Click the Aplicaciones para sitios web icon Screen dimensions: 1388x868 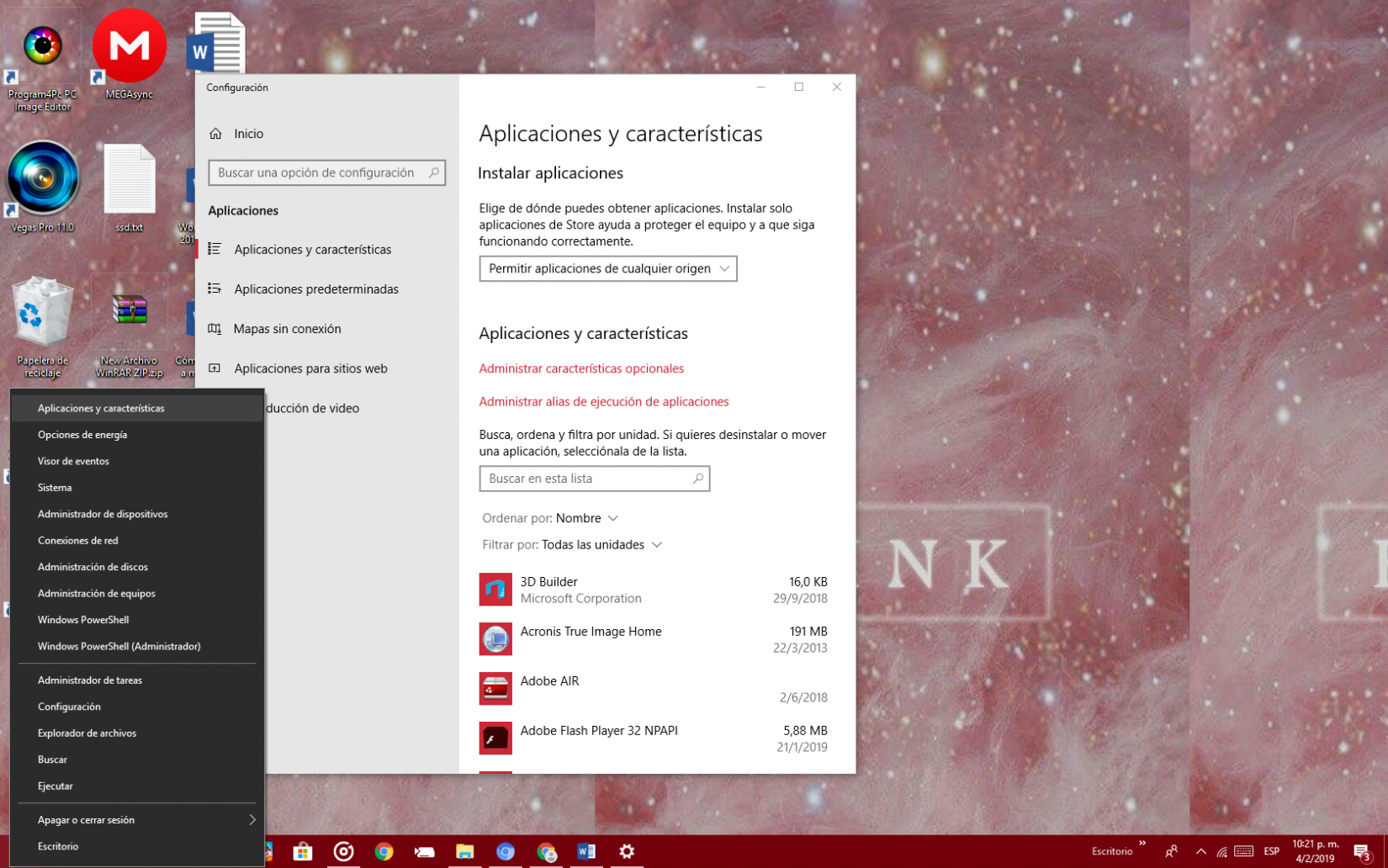click(215, 368)
